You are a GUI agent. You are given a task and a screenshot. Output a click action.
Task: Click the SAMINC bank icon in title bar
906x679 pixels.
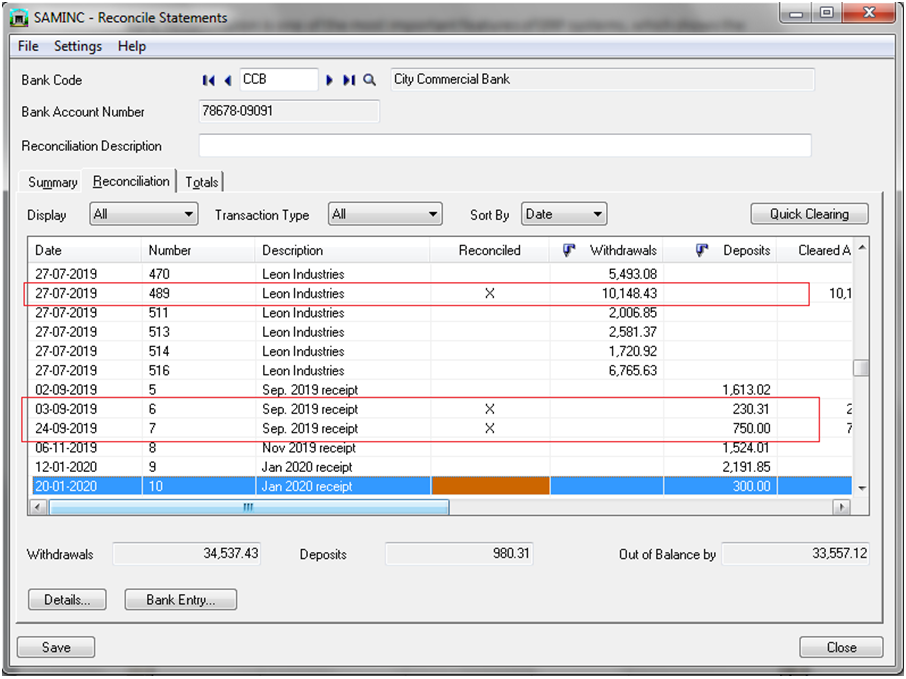click(19, 18)
